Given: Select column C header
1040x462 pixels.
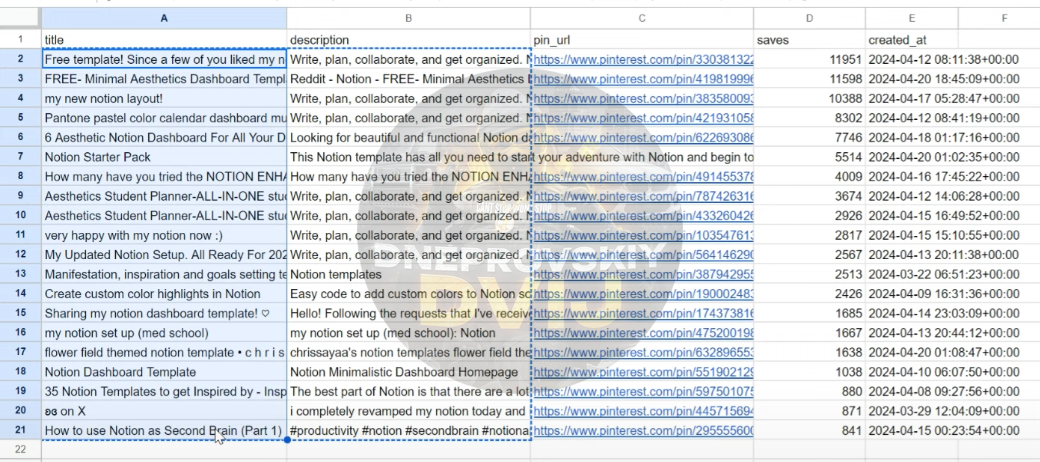Looking at the screenshot, I should [642, 19].
